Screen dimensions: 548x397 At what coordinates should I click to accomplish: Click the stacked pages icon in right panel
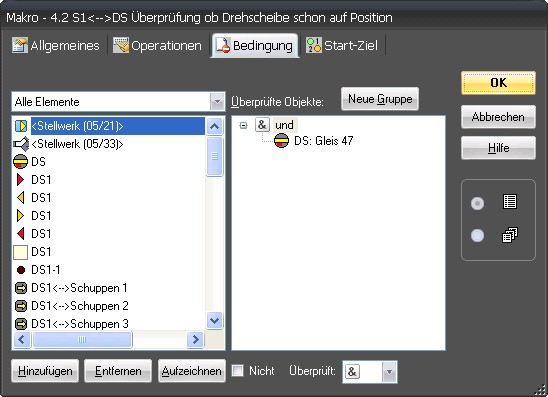click(x=510, y=235)
